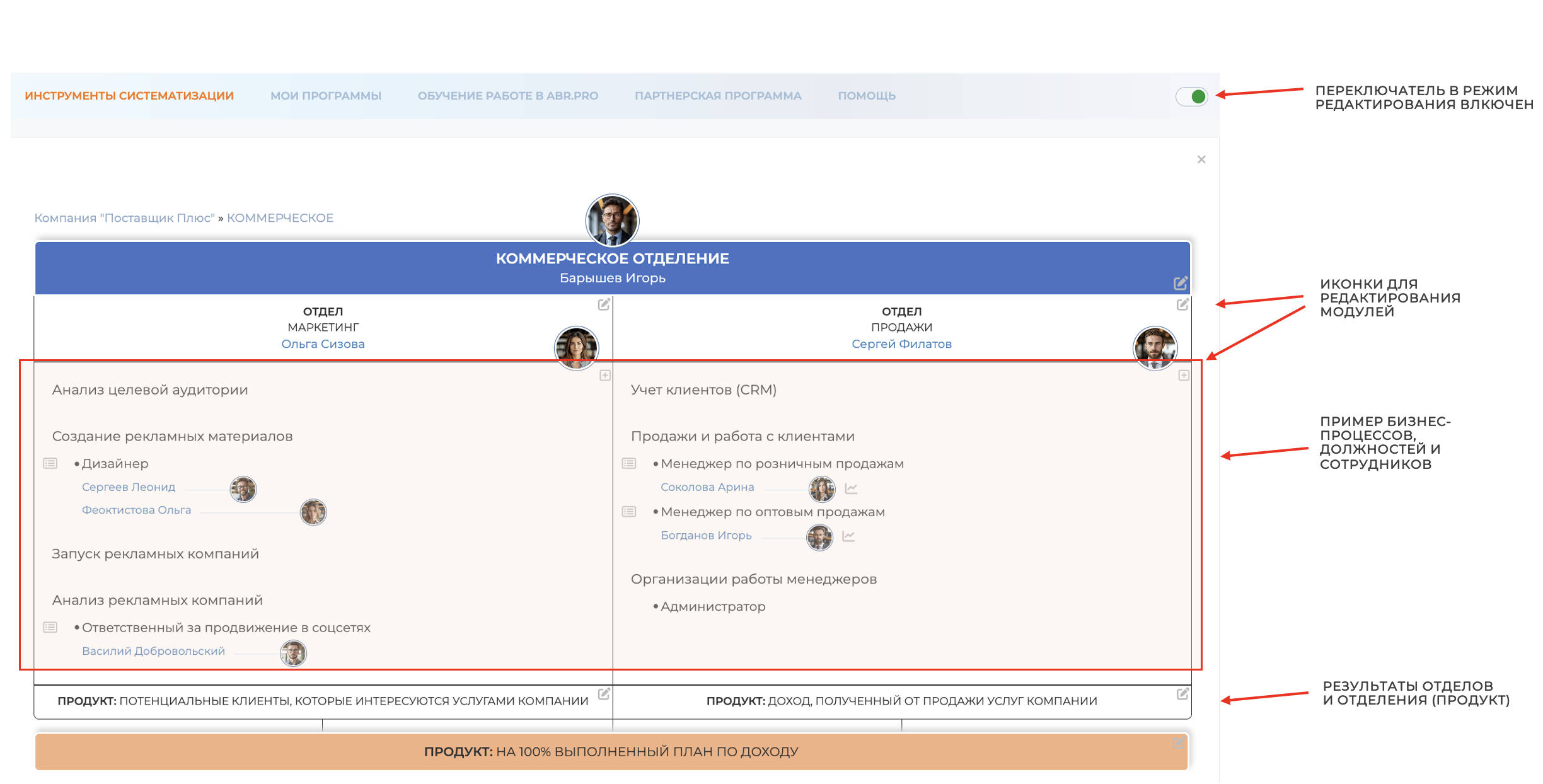1543x784 pixels.
Task: Click edit icon on Коммерческое отделение header
Action: (x=1180, y=284)
